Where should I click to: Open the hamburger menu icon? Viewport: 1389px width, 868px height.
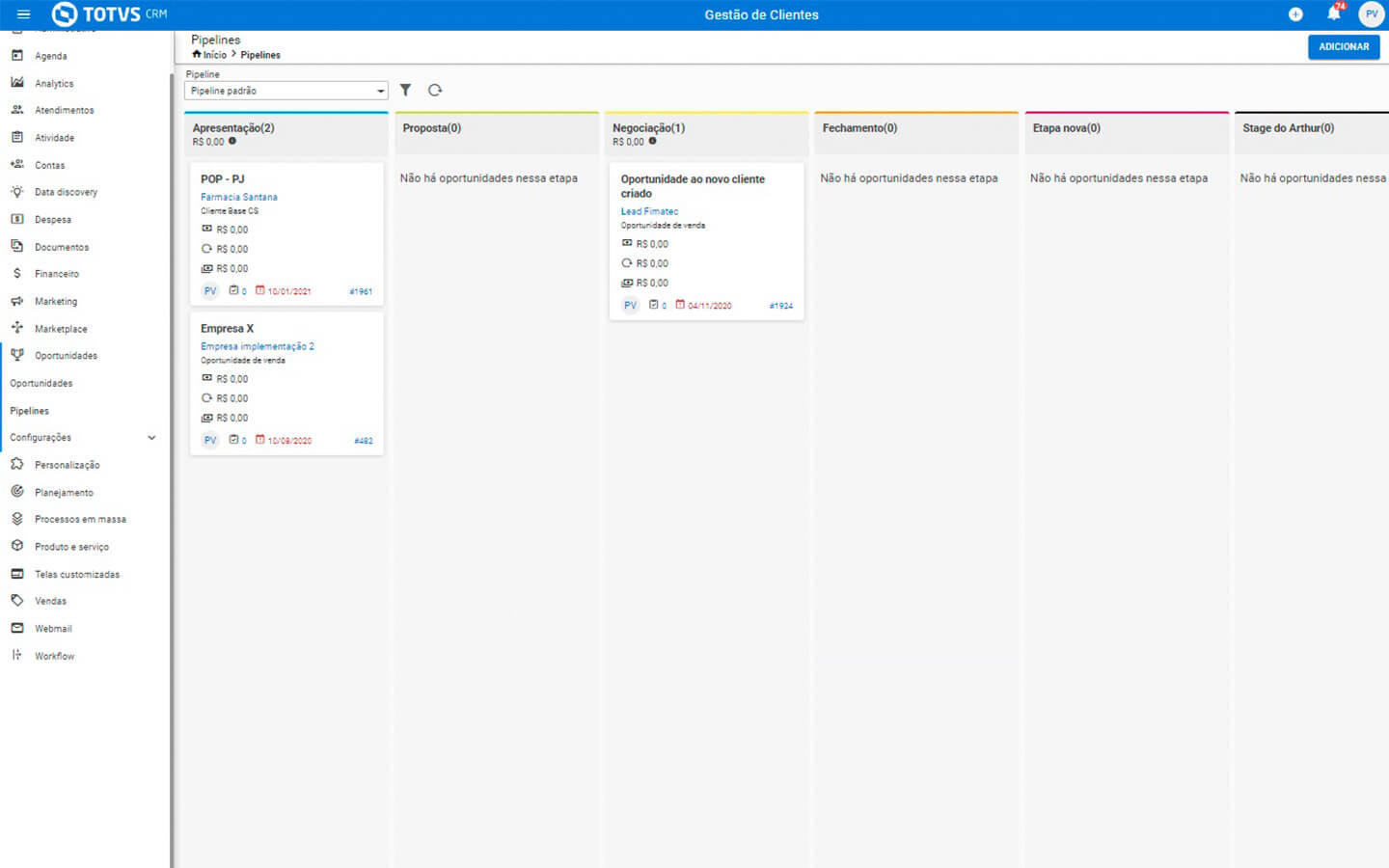[x=24, y=14]
